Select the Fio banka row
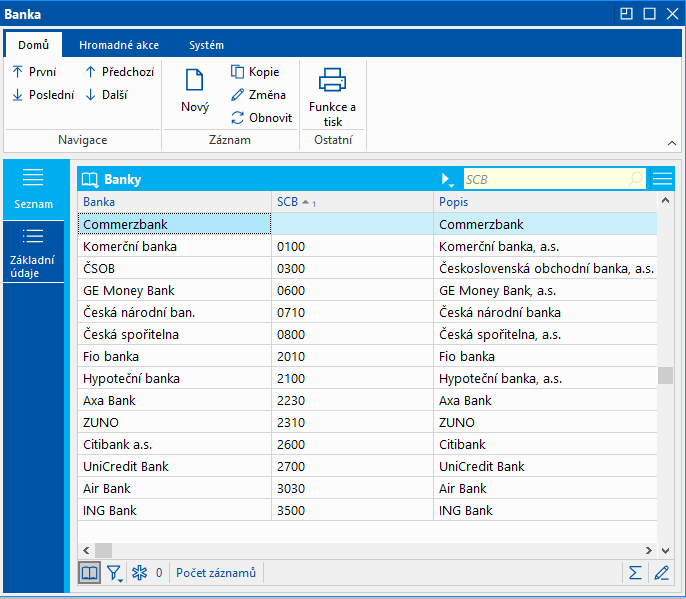The height and width of the screenshot is (599, 686). pyautogui.click(x=175, y=356)
